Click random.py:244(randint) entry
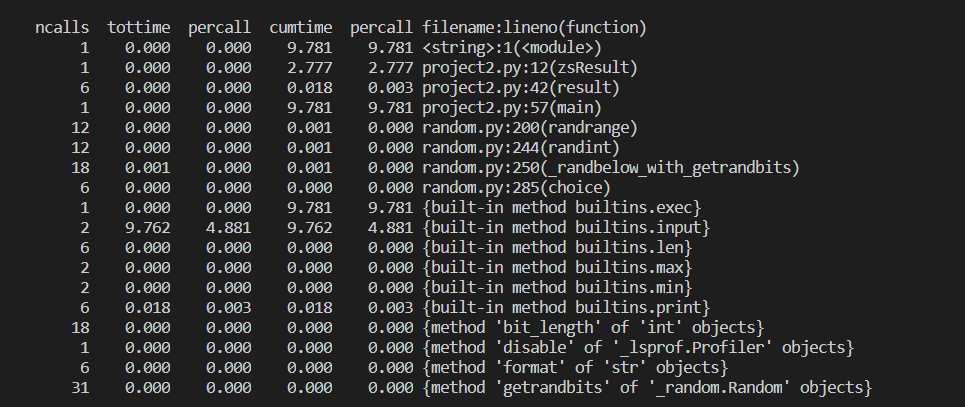 pos(521,148)
